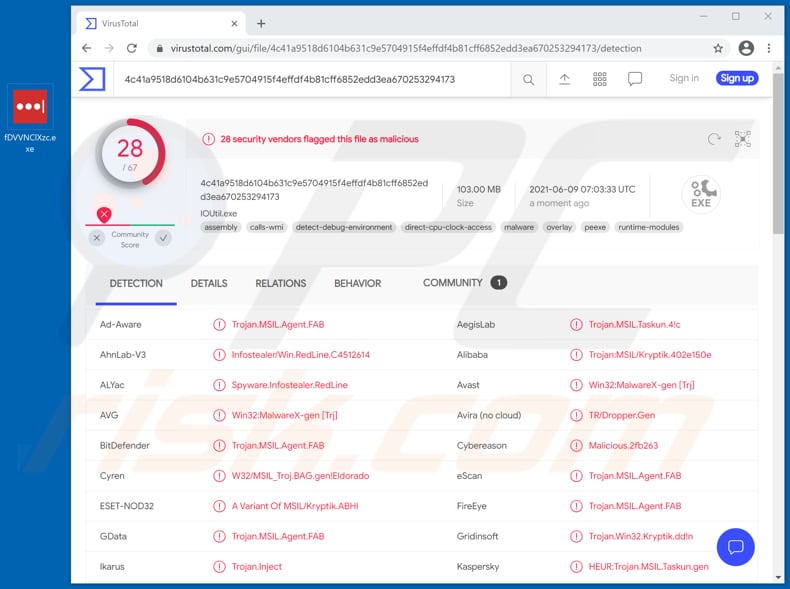The width and height of the screenshot is (790, 589).
Task: Click Trojan.Win32.Kryptik.dd!n detection text
Action: (x=640, y=536)
